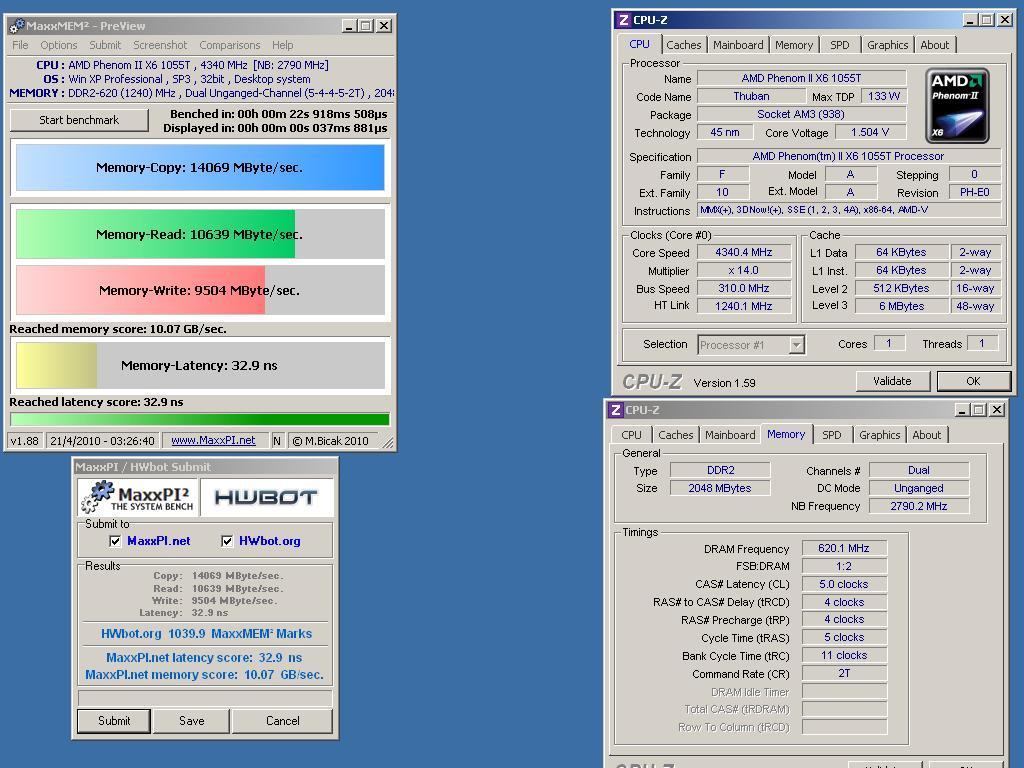
Task: Click the Command Rate 2T value
Action: click(x=844, y=673)
